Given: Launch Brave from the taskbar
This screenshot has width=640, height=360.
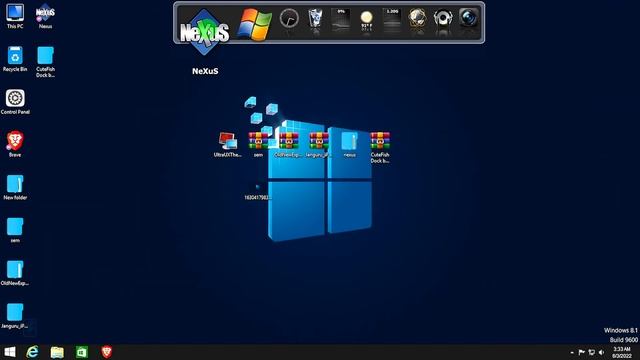Looking at the screenshot, I should pyautogui.click(x=107, y=352).
